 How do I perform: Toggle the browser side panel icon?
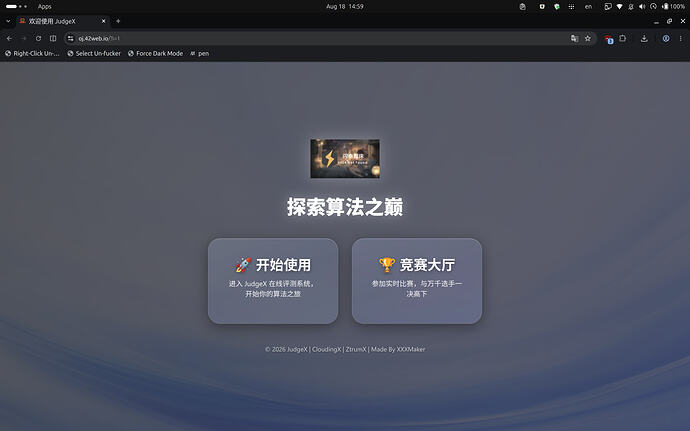[x=53, y=38]
